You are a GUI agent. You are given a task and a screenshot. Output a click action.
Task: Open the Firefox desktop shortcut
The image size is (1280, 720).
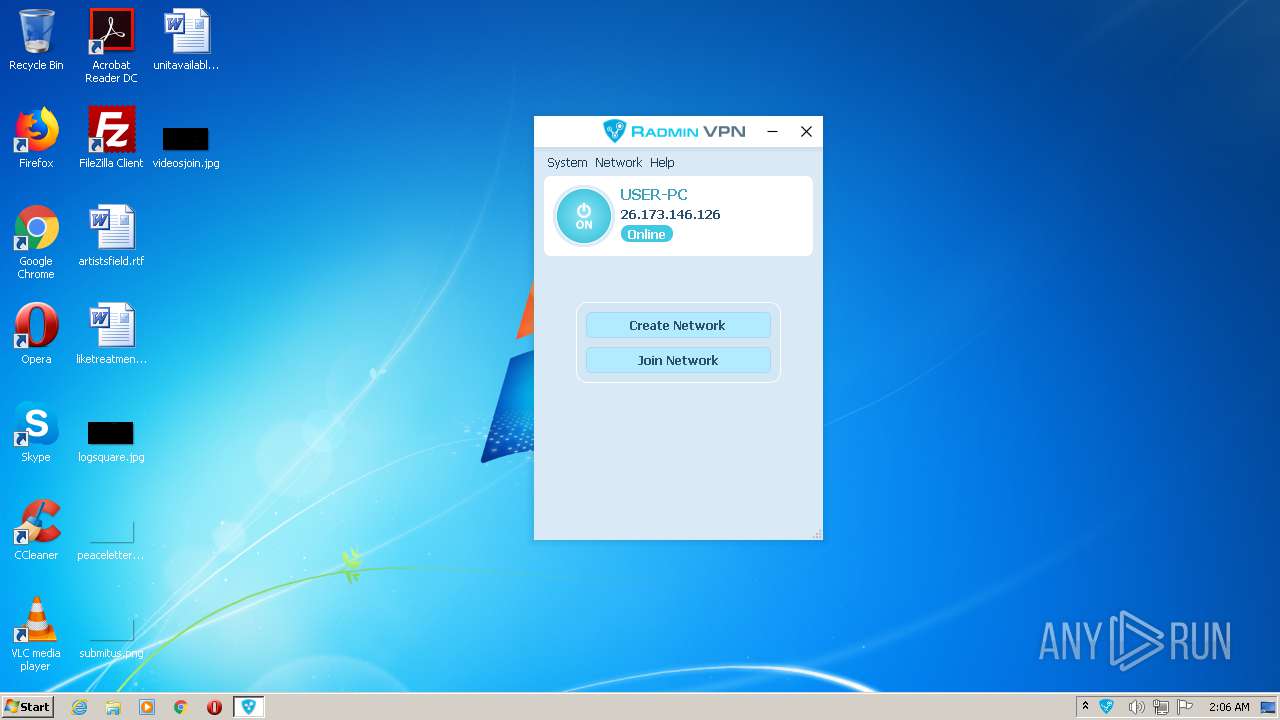tap(36, 138)
